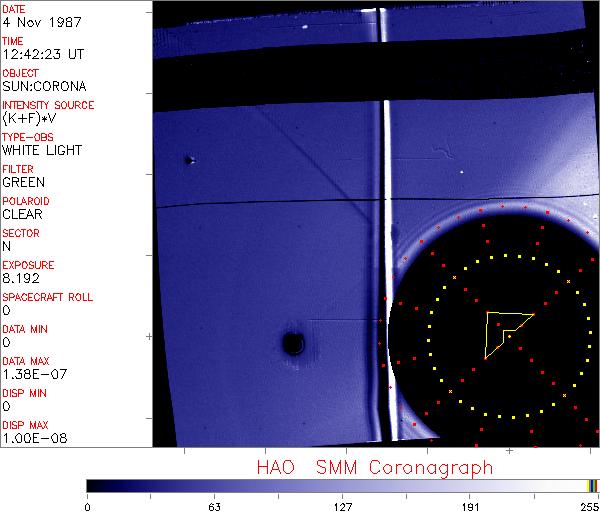This screenshot has width=600, height=512.
Task: Click the color bar tick label 191
Action: tap(470, 505)
